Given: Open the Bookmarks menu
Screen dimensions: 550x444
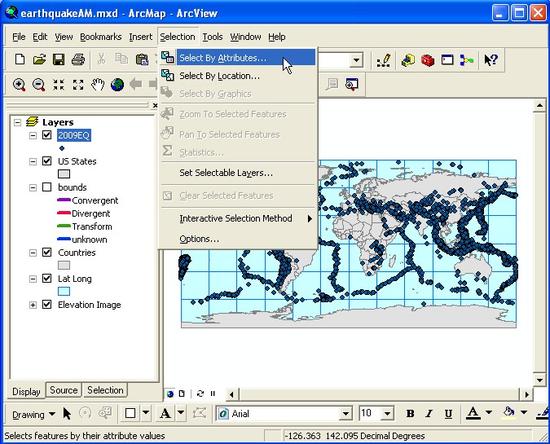Looking at the screenshot, I should [101, 36].
